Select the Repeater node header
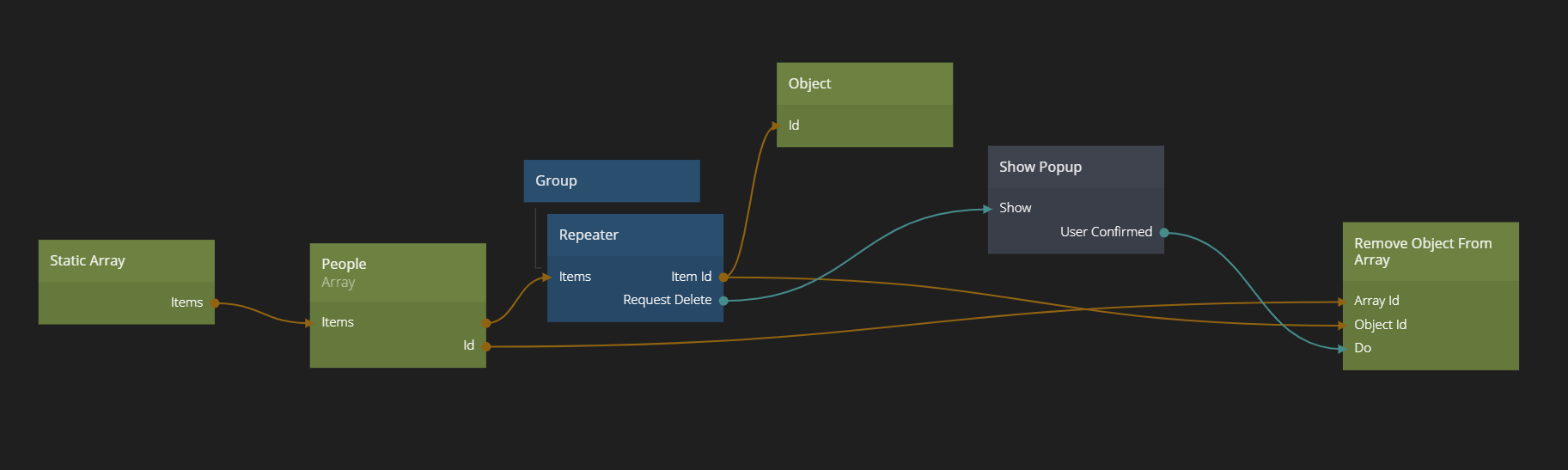The image size is (1568, 470). coord(635,235)
